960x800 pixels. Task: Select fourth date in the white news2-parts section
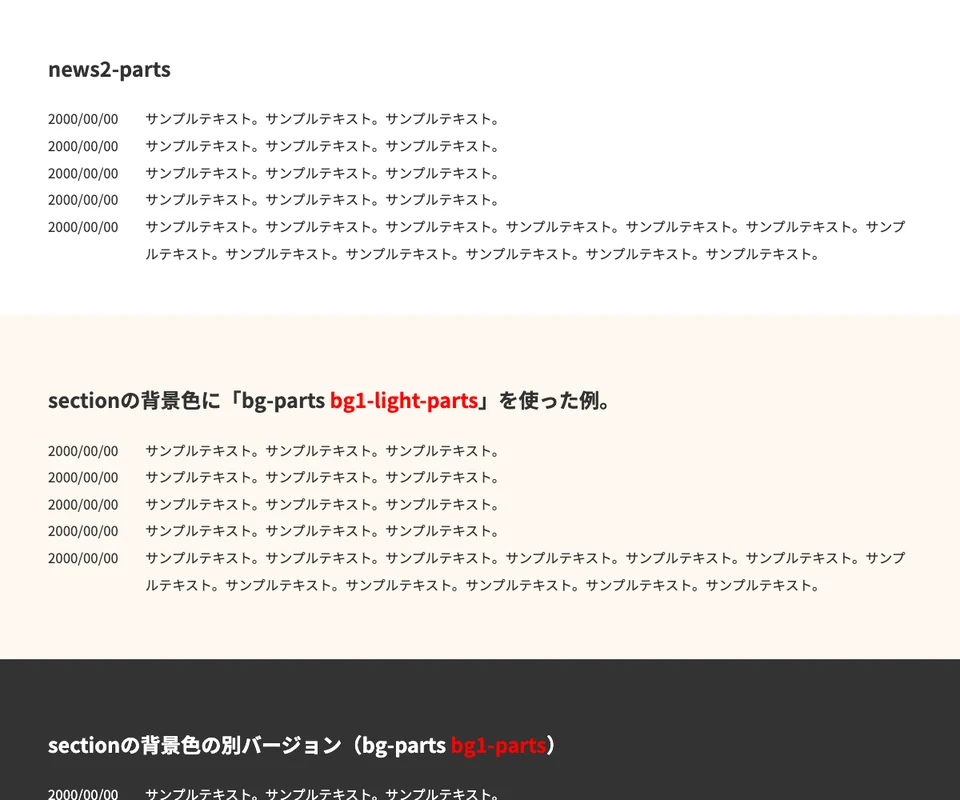(83, 200)
